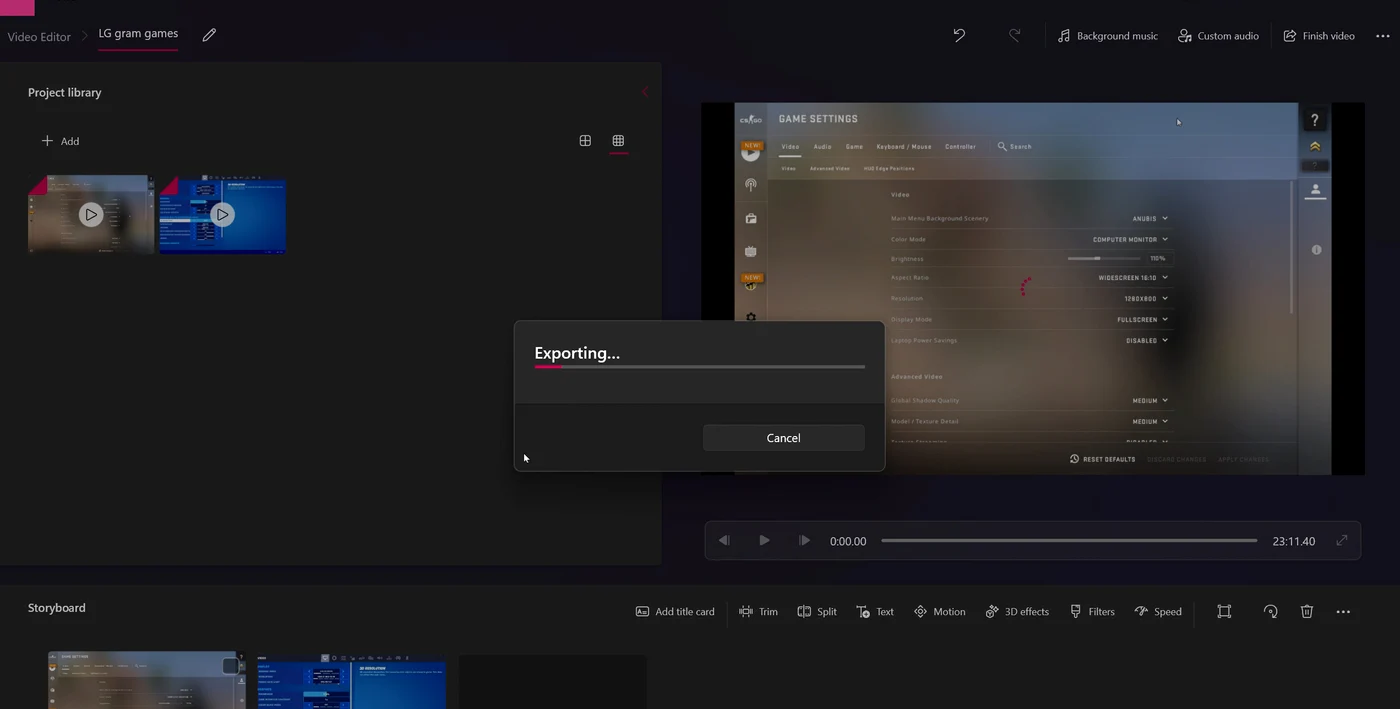1400x709 pixels.
Task: Click the question mark icon in preview
Action: 1315,120
